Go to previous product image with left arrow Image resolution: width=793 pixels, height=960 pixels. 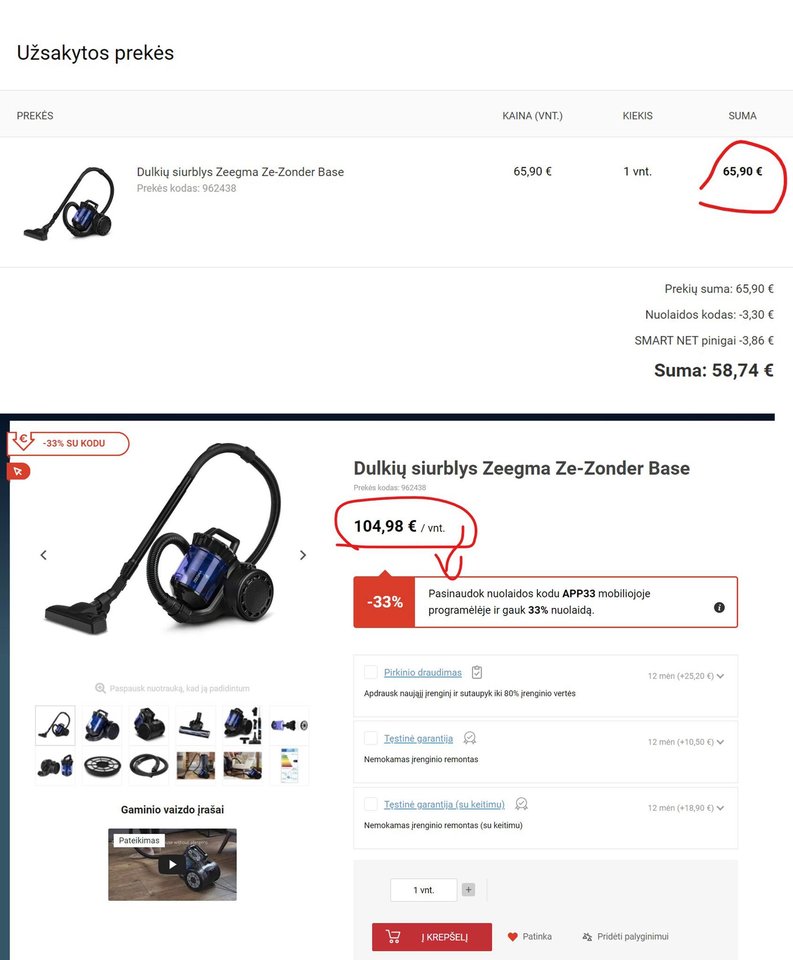(43, 555)
